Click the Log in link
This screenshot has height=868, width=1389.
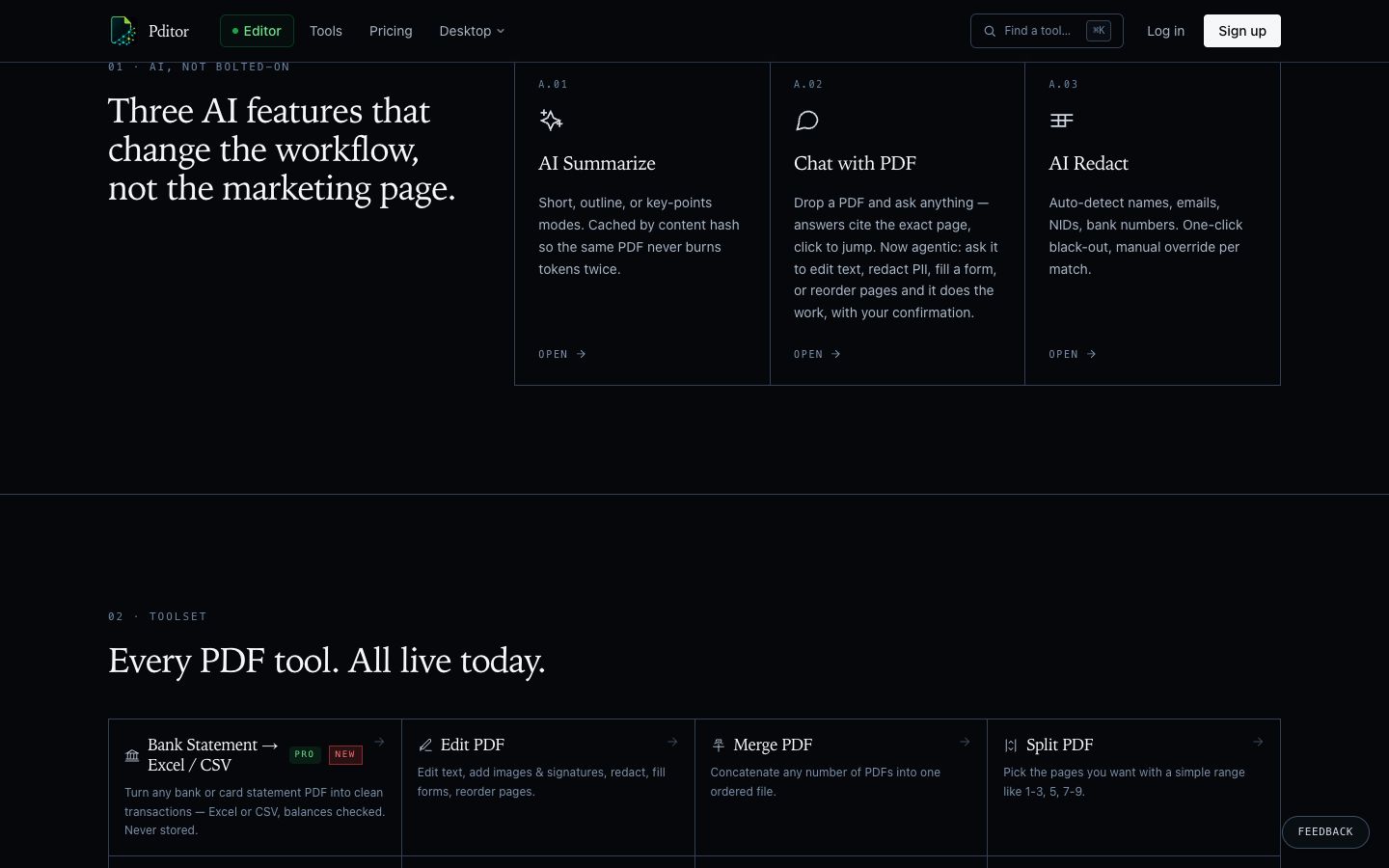pyautogui.click(x=1165, y=31)
